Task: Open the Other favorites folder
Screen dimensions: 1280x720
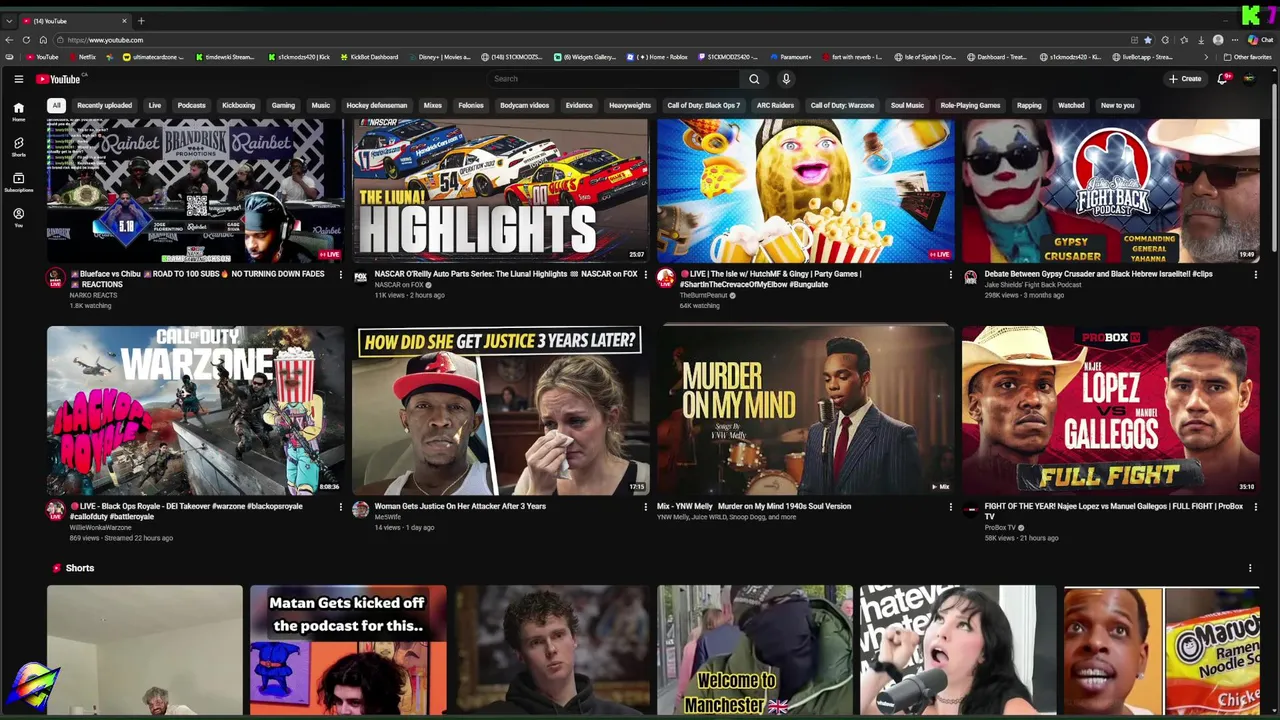Action: (x=1248, y=57)
